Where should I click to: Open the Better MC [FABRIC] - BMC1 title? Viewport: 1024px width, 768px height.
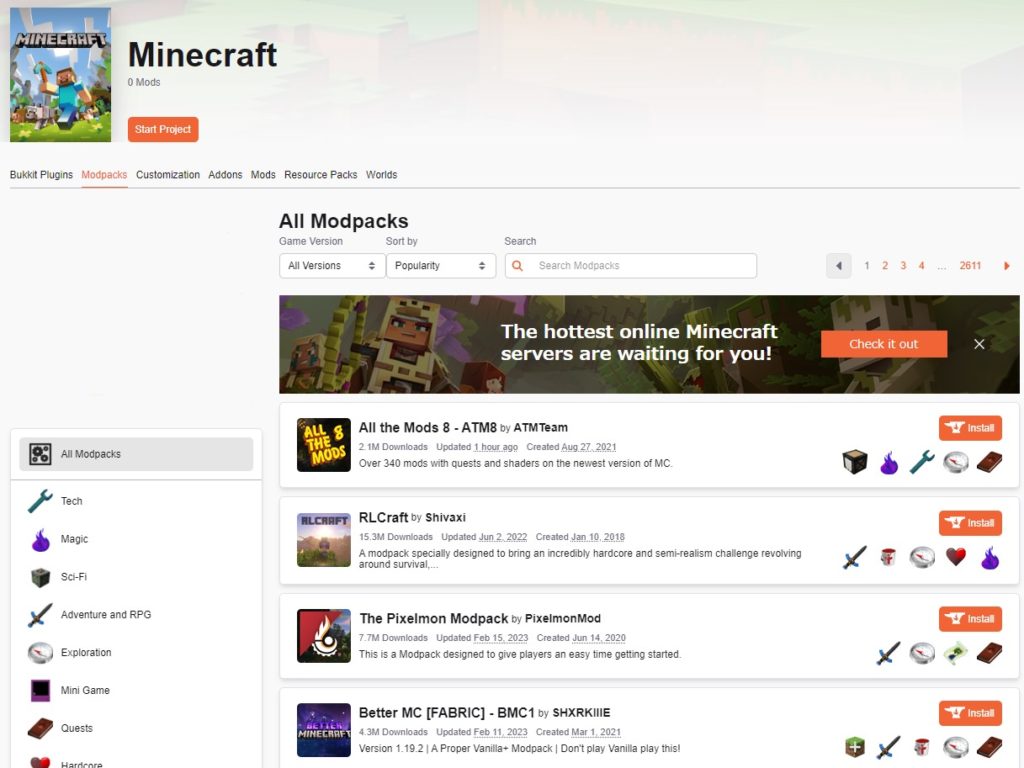447,713
